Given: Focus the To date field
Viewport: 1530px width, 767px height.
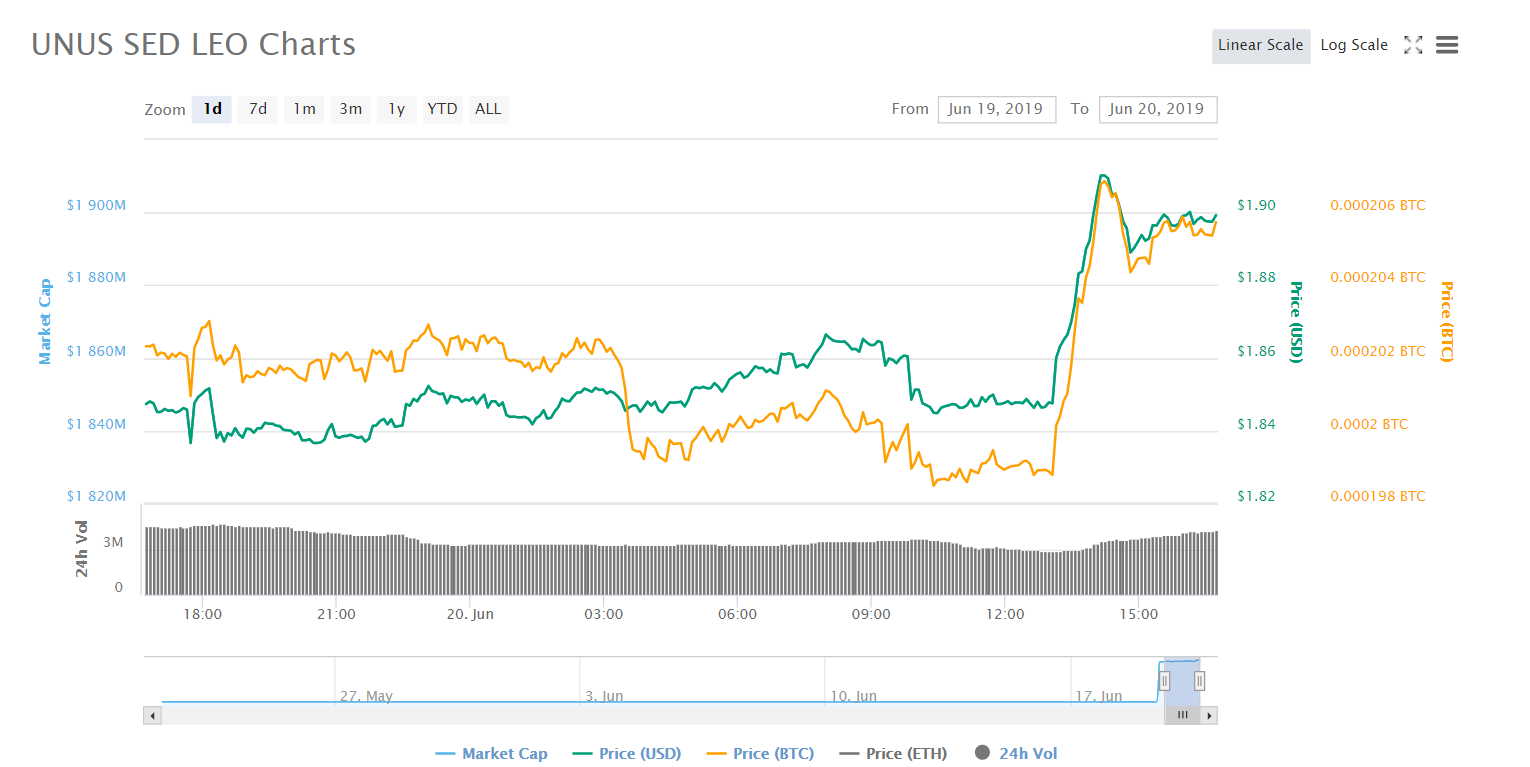Looking at the screenshot, I should tap(1158, 109).
